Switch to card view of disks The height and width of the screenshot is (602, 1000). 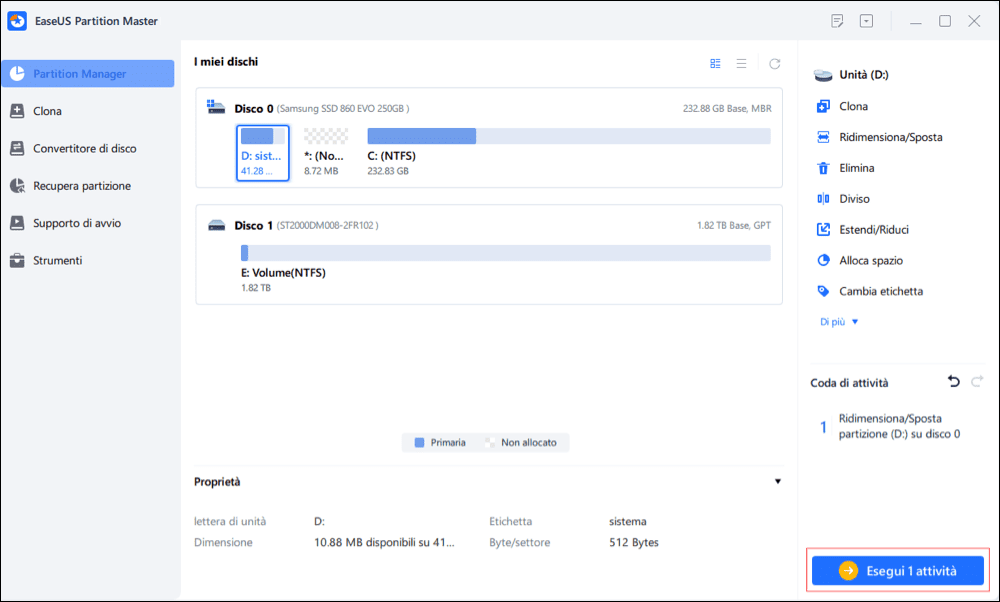[x=716, y=64]
